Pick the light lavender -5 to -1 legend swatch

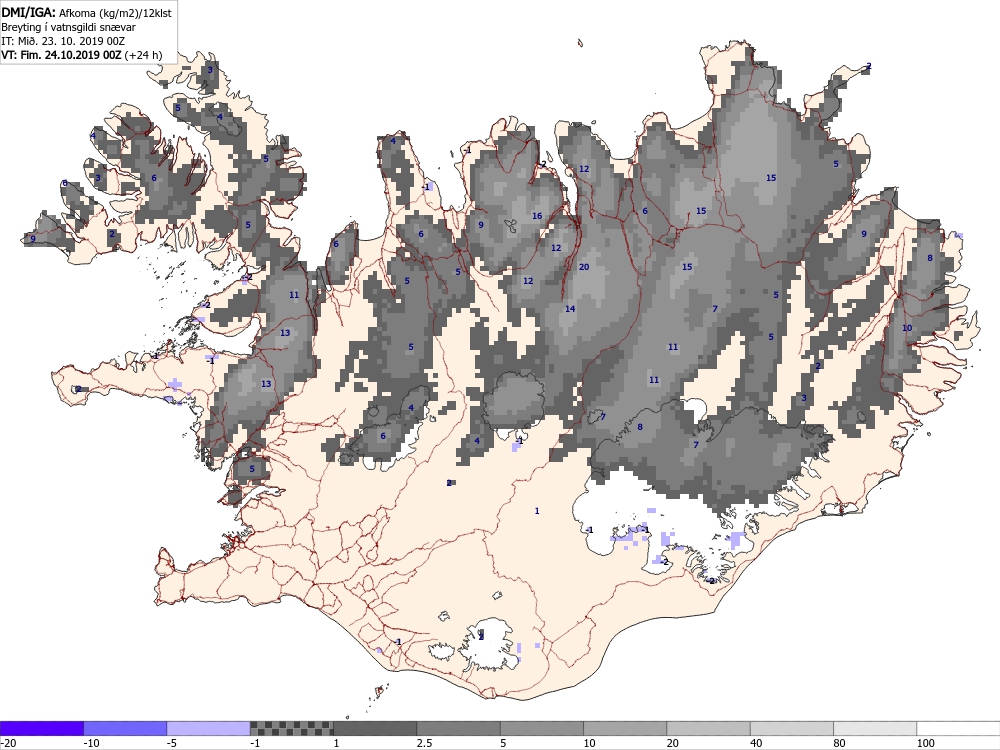(209, 728)
